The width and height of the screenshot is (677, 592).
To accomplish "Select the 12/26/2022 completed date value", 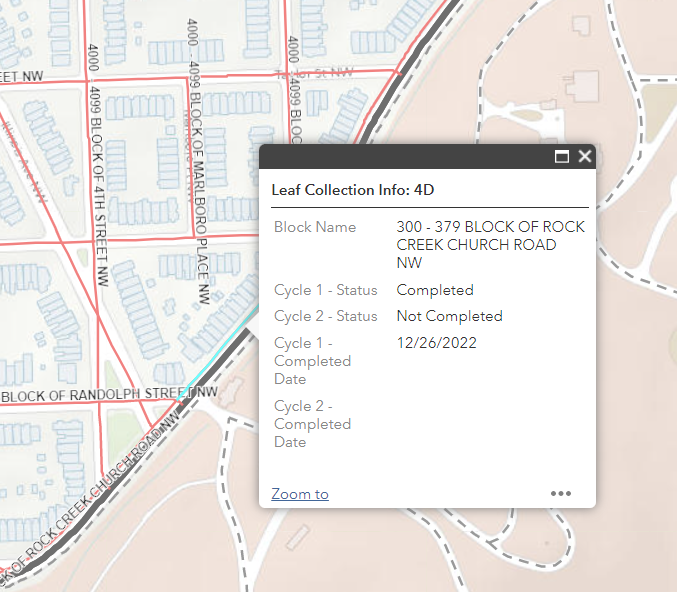I will click(437, 343).
